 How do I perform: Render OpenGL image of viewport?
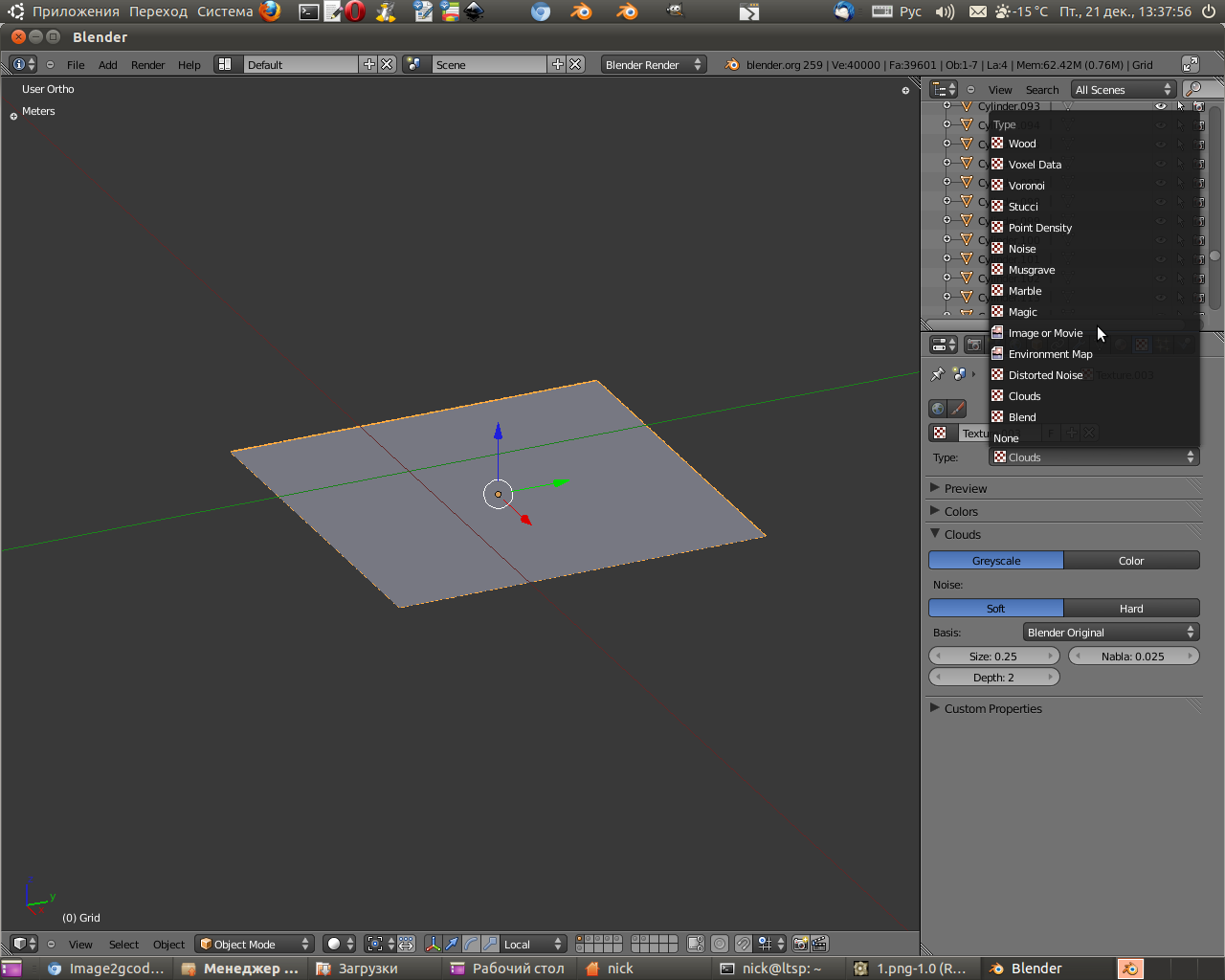800,944
